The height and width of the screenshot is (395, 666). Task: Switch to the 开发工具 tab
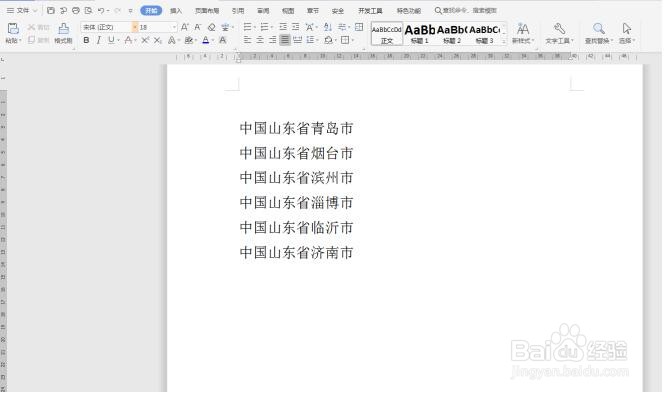tap(370, 11)
